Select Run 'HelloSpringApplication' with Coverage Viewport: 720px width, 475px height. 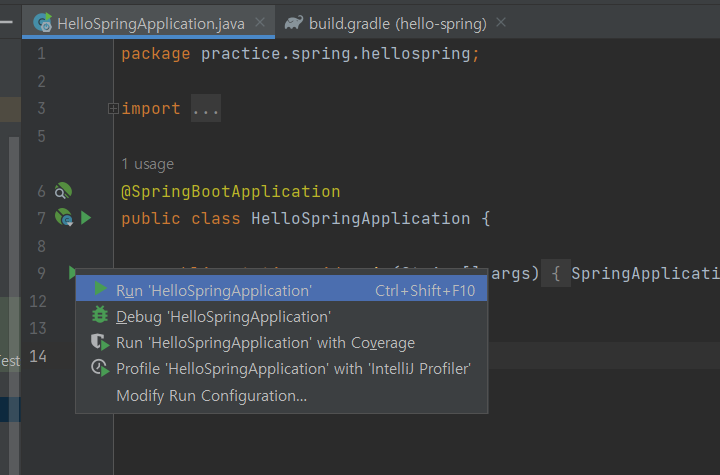[265, 342]
